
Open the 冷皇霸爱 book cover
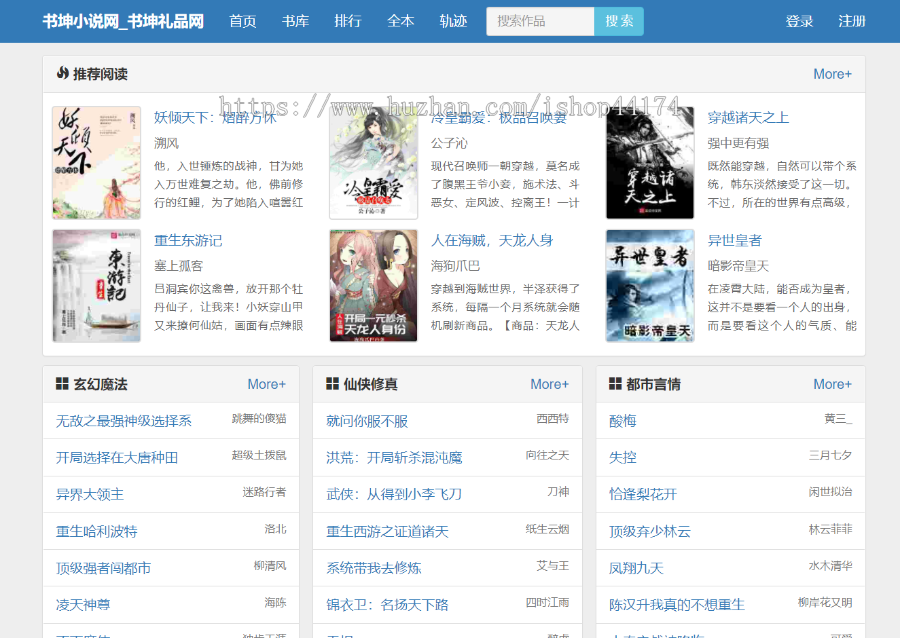coord(374,162)
